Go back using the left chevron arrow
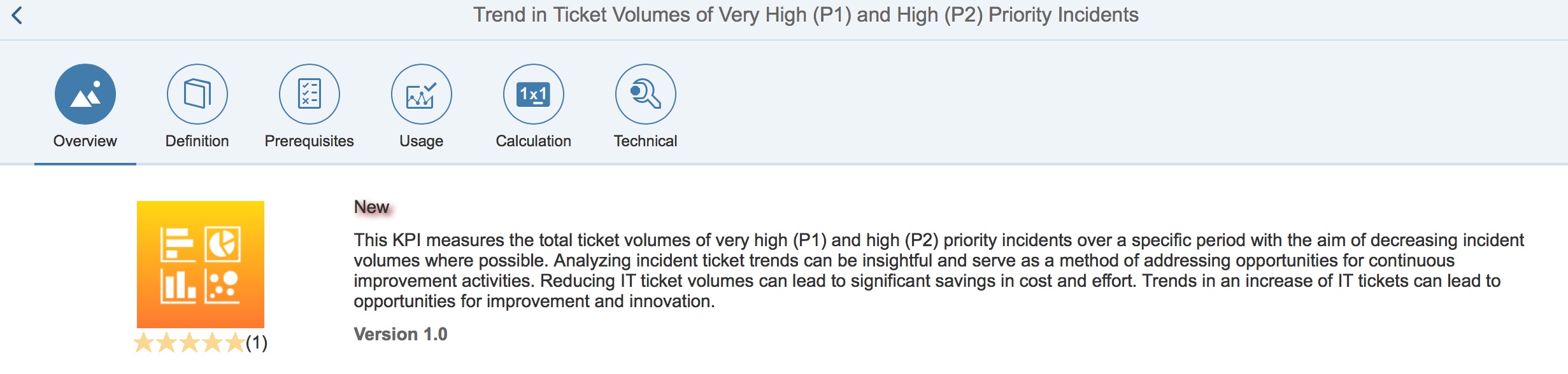This screenshot has height=374, width=1568. pyautogui.click(x=17, y=15)
